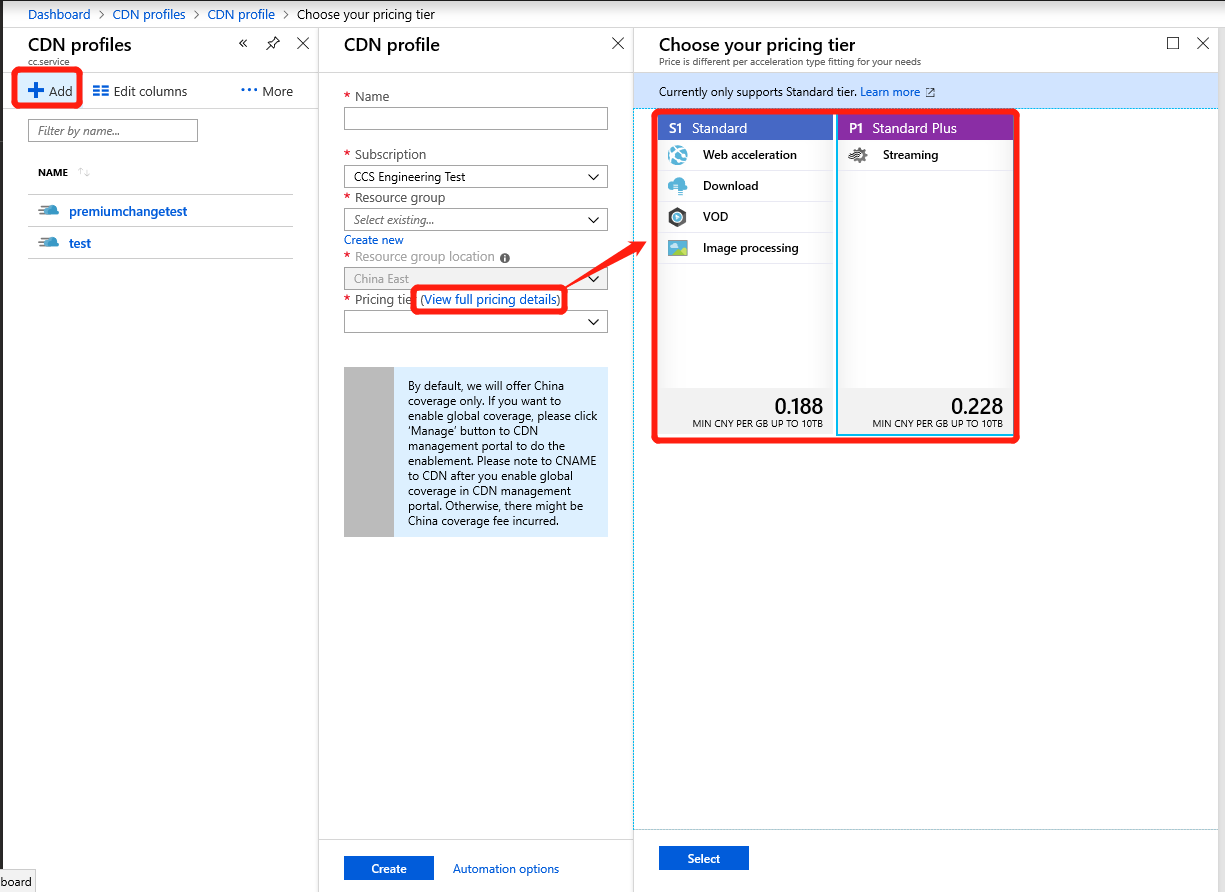Sort by the NAME column header
This screenshot has height=892, width=1225.
click(x=53, y=173)
